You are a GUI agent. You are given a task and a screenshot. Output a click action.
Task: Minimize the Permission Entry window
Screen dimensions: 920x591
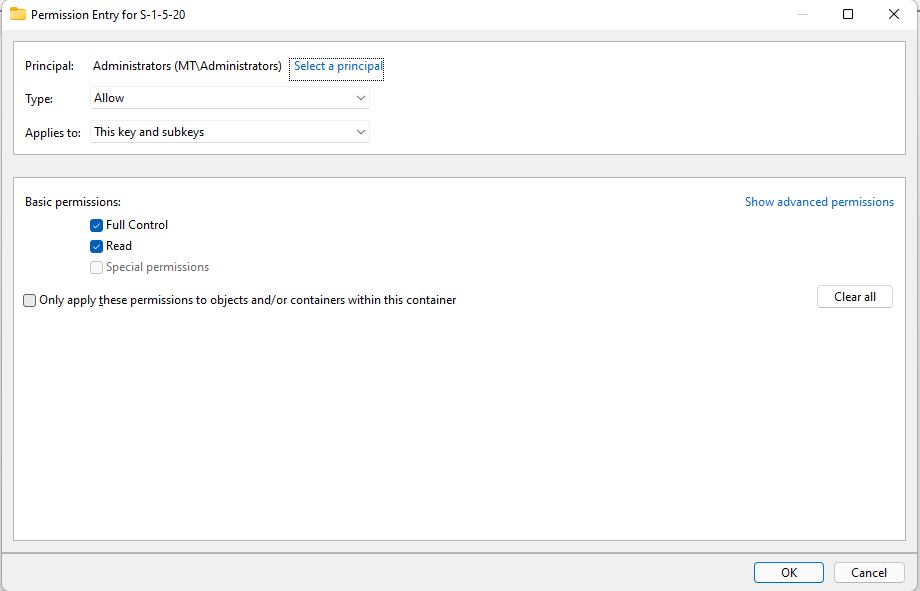tap(802, 15)
